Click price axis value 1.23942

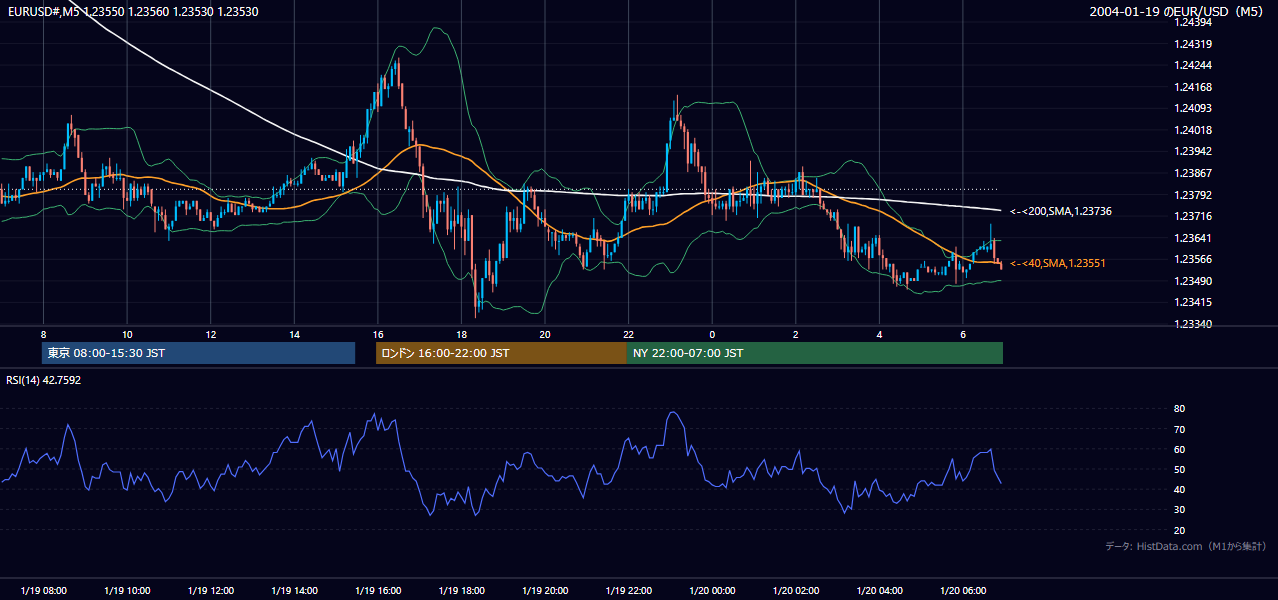(1194, 152)
